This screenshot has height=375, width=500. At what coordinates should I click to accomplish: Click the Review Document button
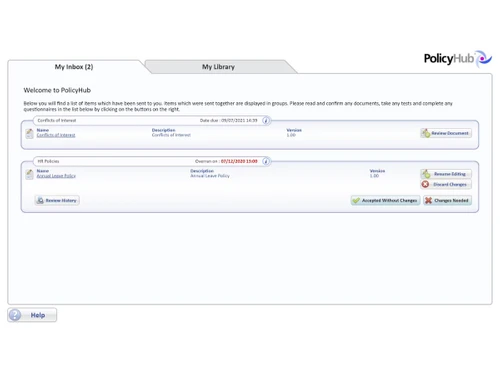point(446,133)
